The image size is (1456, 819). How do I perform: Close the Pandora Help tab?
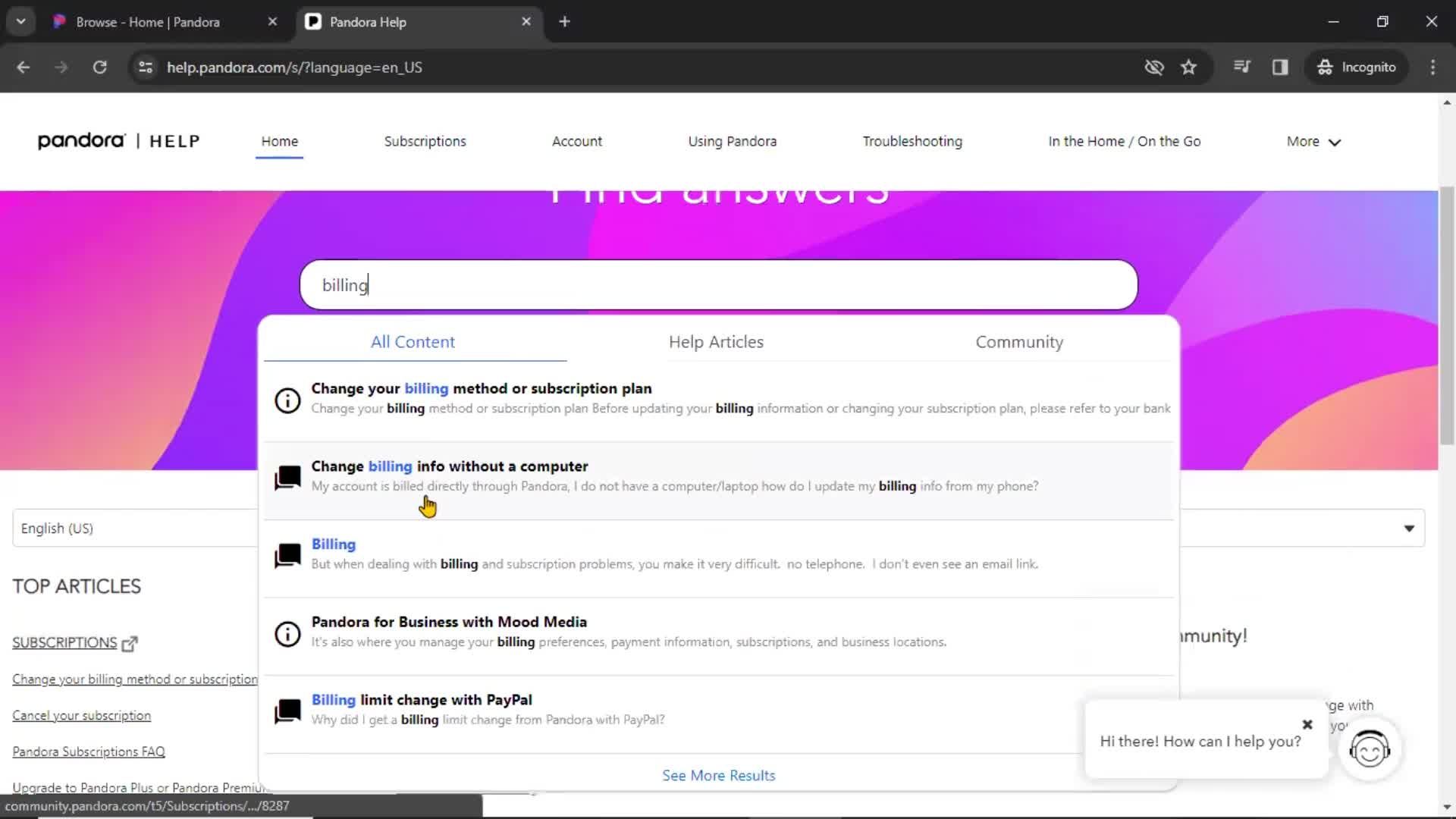point(526,22)
